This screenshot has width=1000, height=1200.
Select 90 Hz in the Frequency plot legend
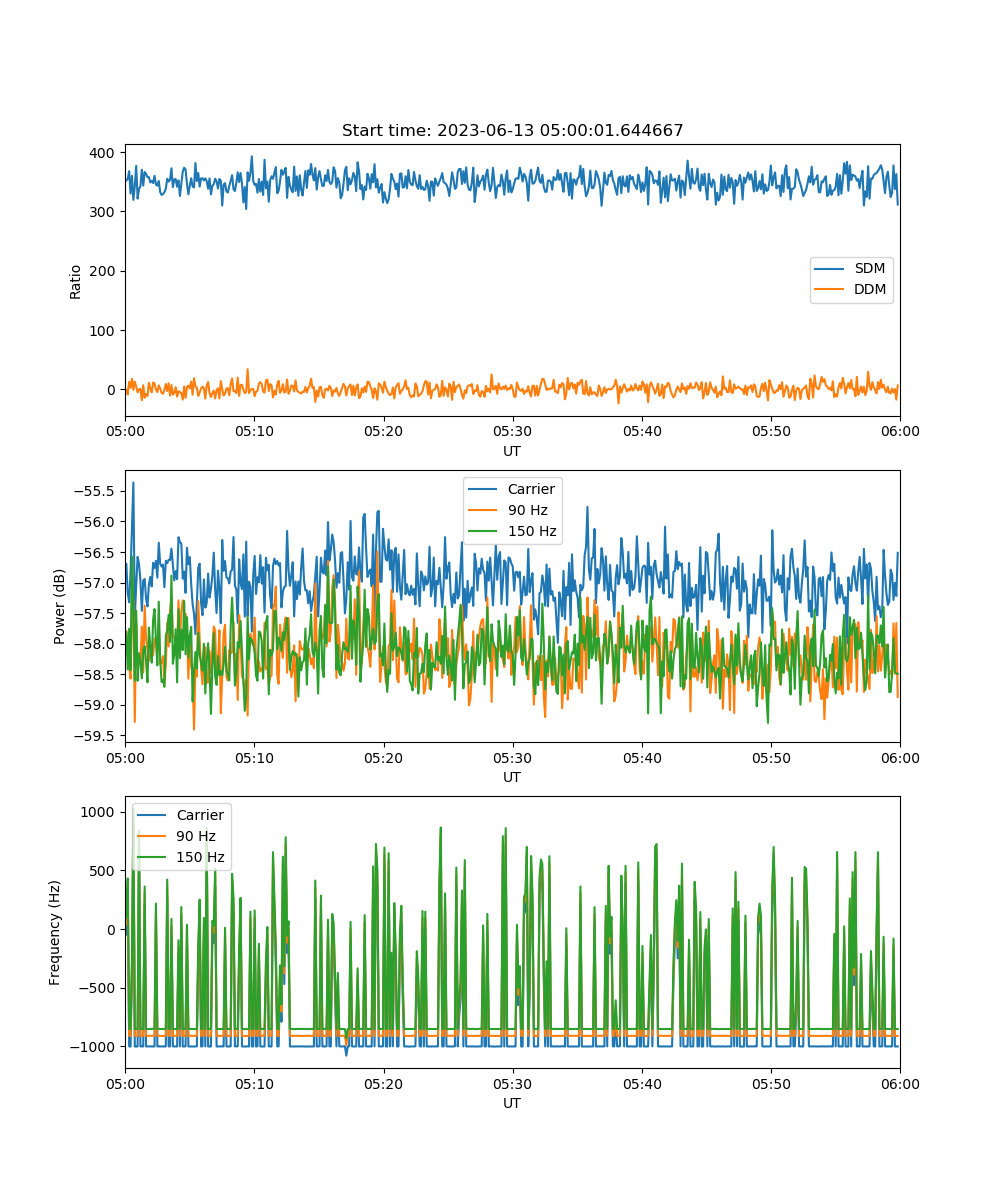tap(196, 836)
